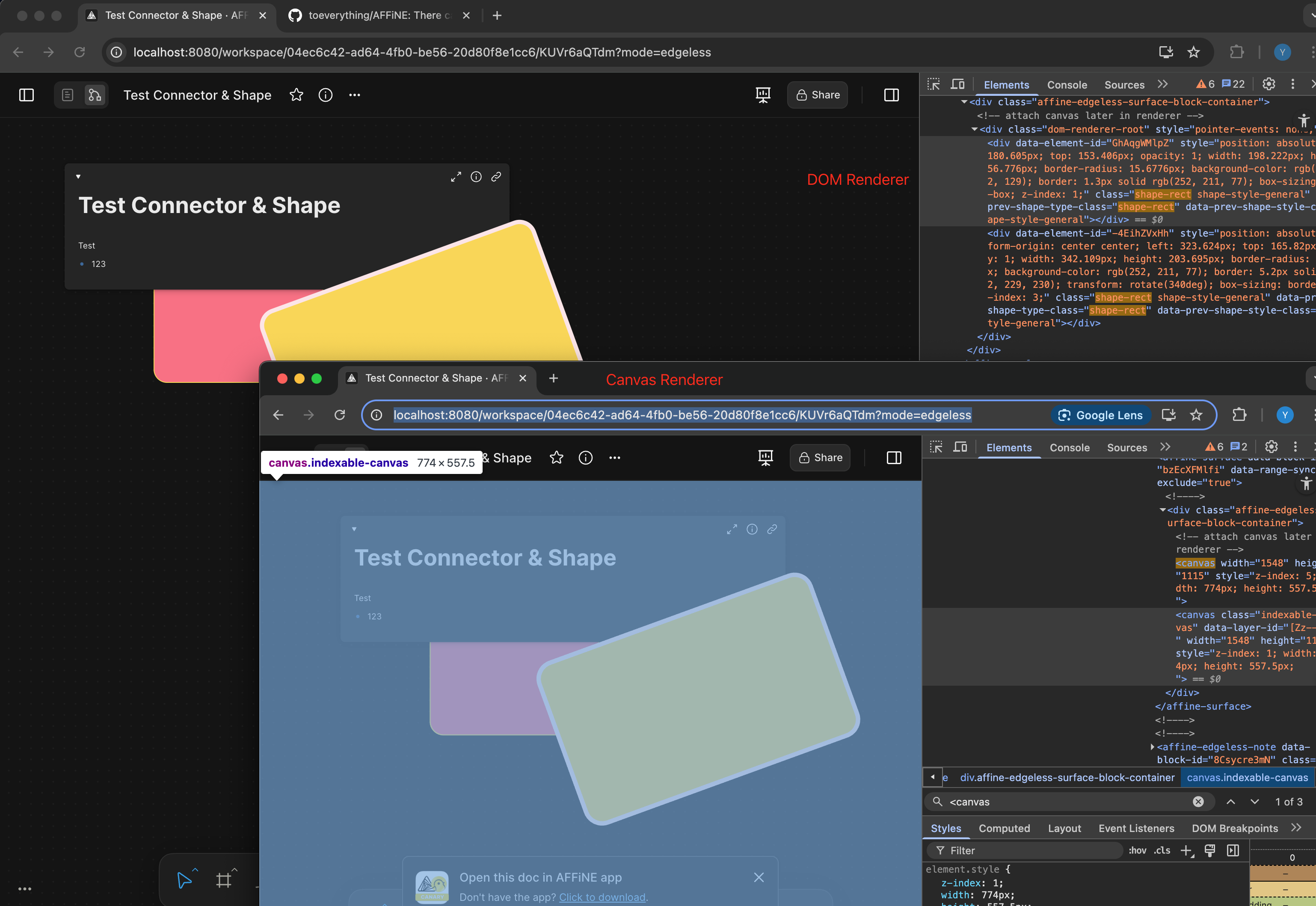Toggle the :hov element state panel

pos(1137,850)
